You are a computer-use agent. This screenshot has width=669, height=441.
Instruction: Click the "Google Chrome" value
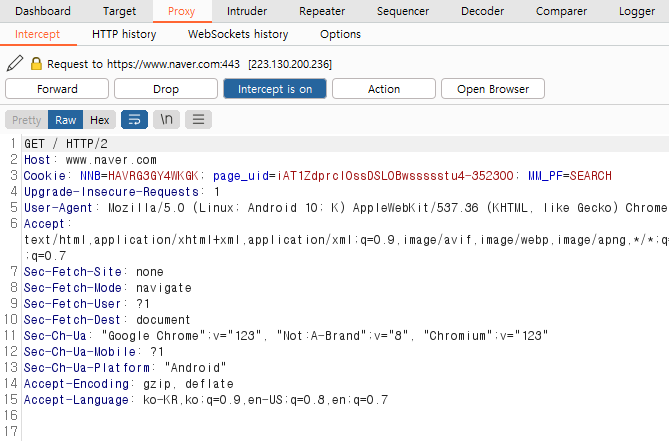154,336
